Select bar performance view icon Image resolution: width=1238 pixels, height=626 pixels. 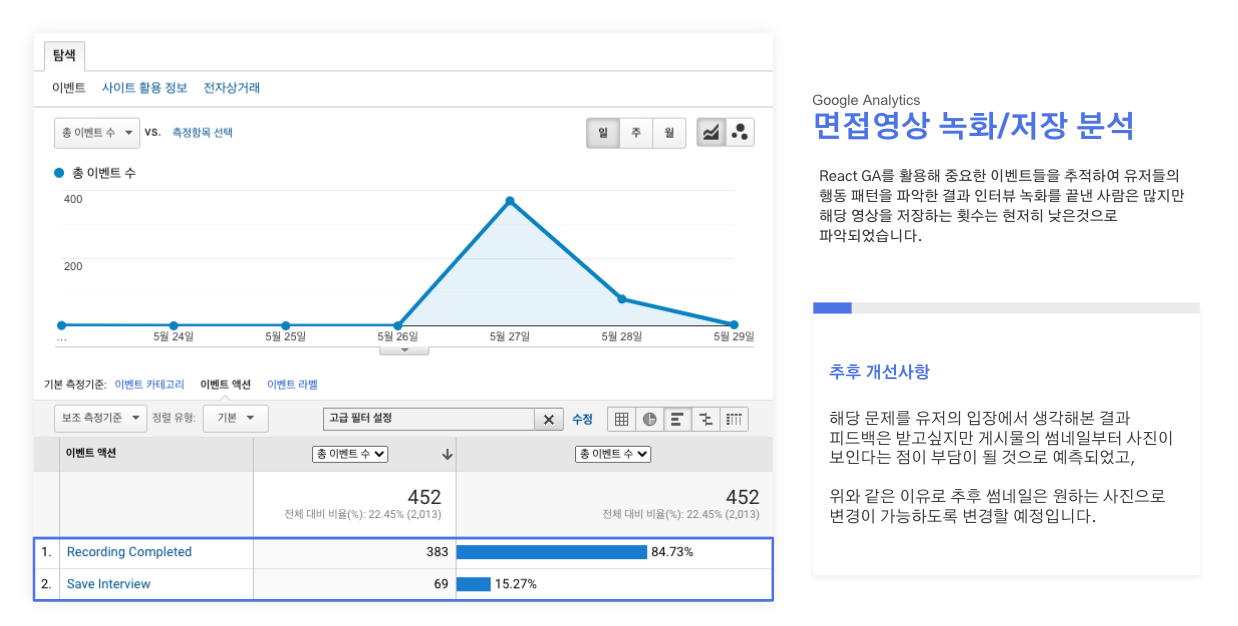(677, 419)
